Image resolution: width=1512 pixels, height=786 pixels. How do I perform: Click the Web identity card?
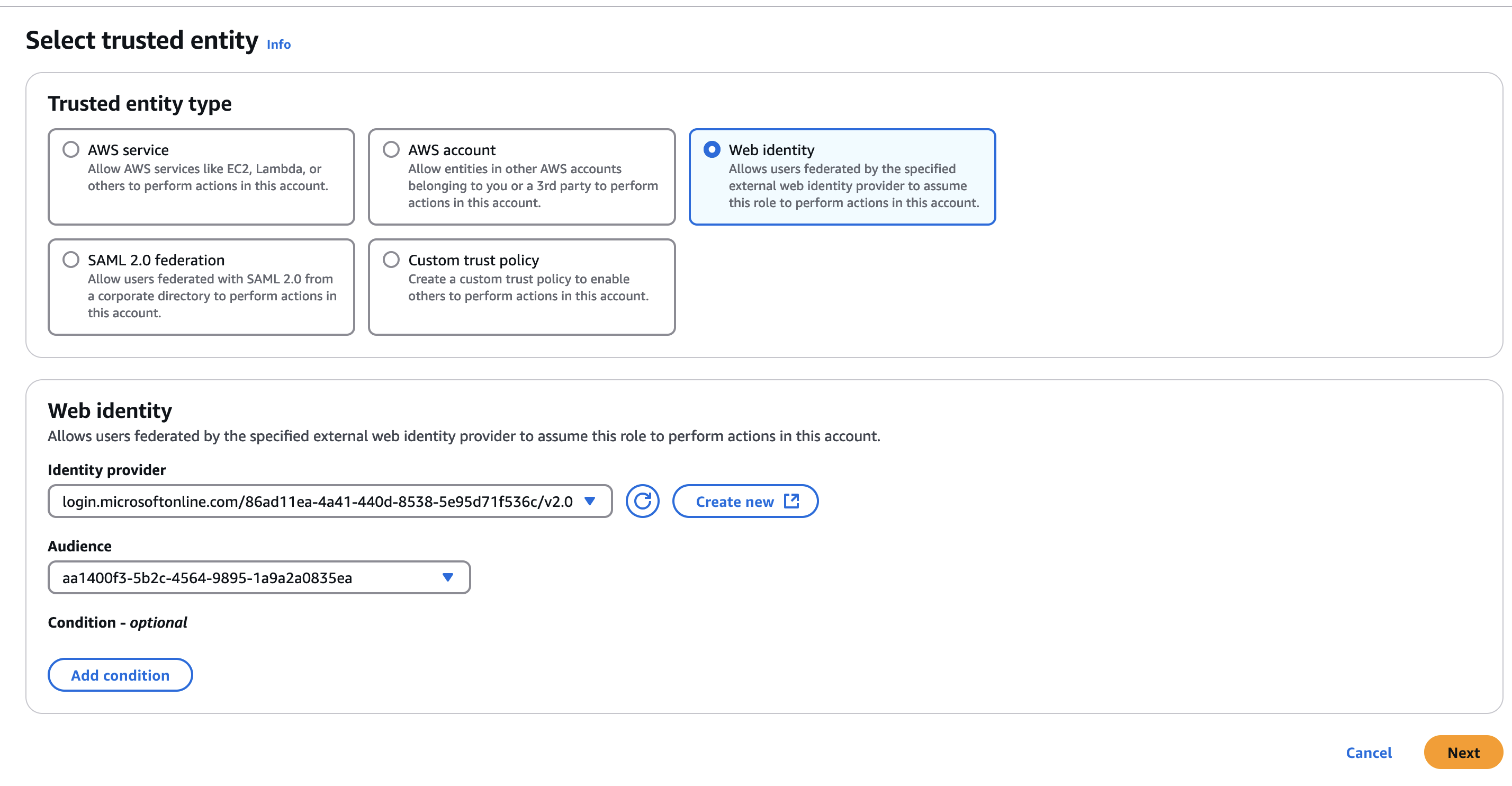click(842, 176)
